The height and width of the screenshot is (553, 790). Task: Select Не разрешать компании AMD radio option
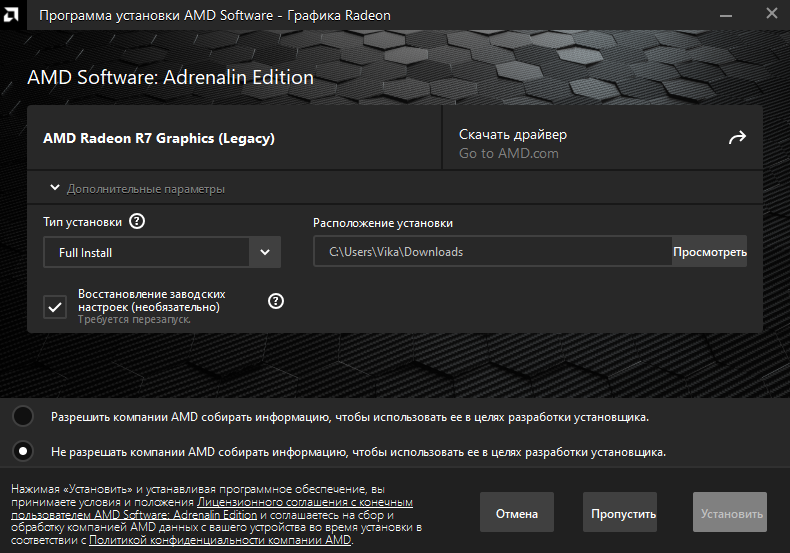click(23, 451)
